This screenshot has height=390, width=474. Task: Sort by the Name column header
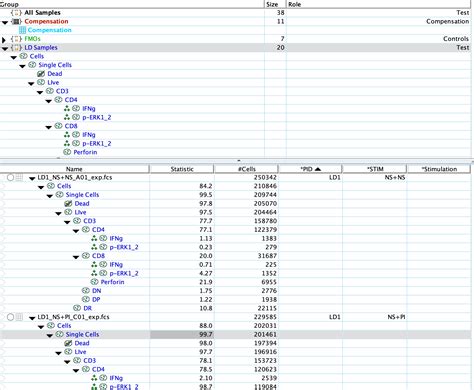tap(74, 169)
